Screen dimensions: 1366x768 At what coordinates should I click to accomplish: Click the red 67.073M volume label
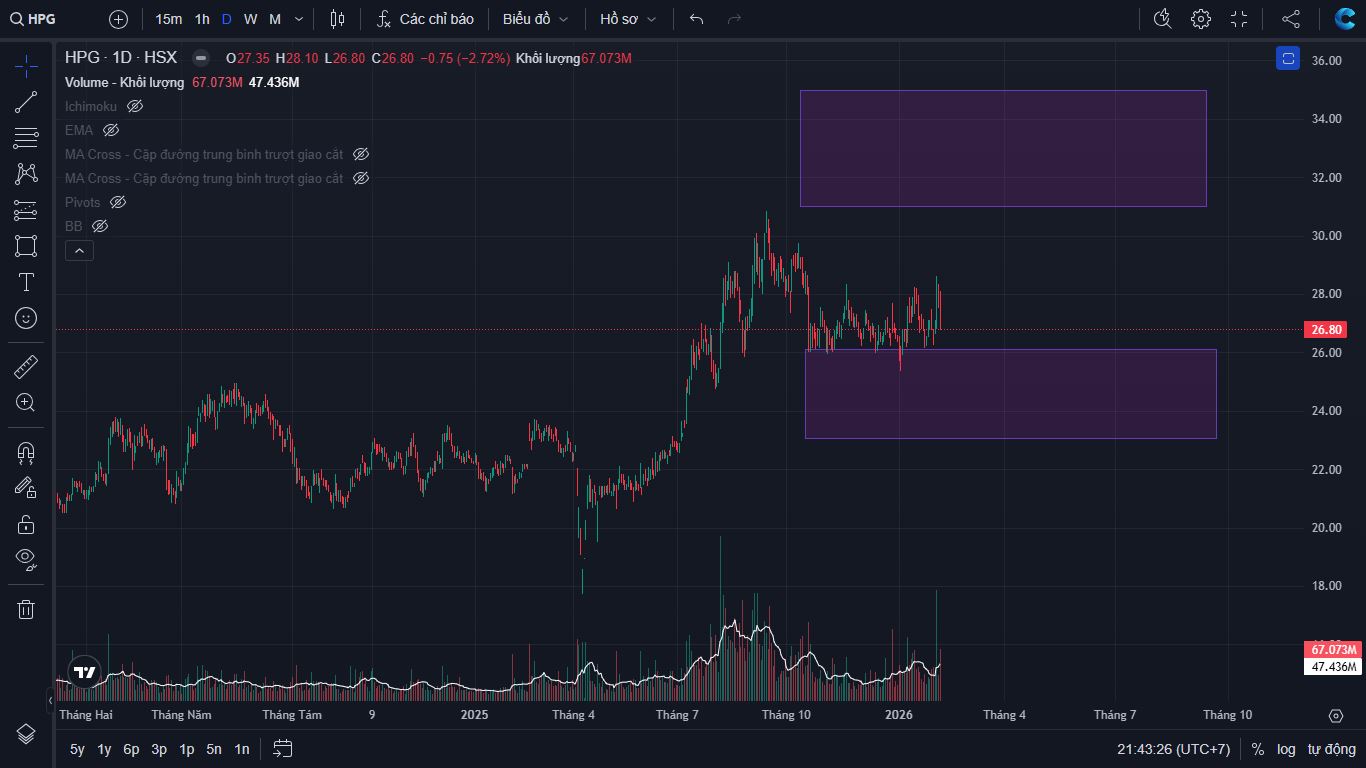tap(1333, 650)
